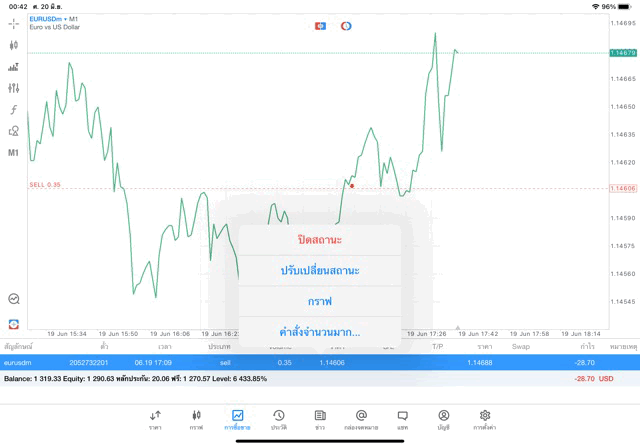
Task: Select กราฟ (Chart) from popup menu
Action: coord(320,301)
